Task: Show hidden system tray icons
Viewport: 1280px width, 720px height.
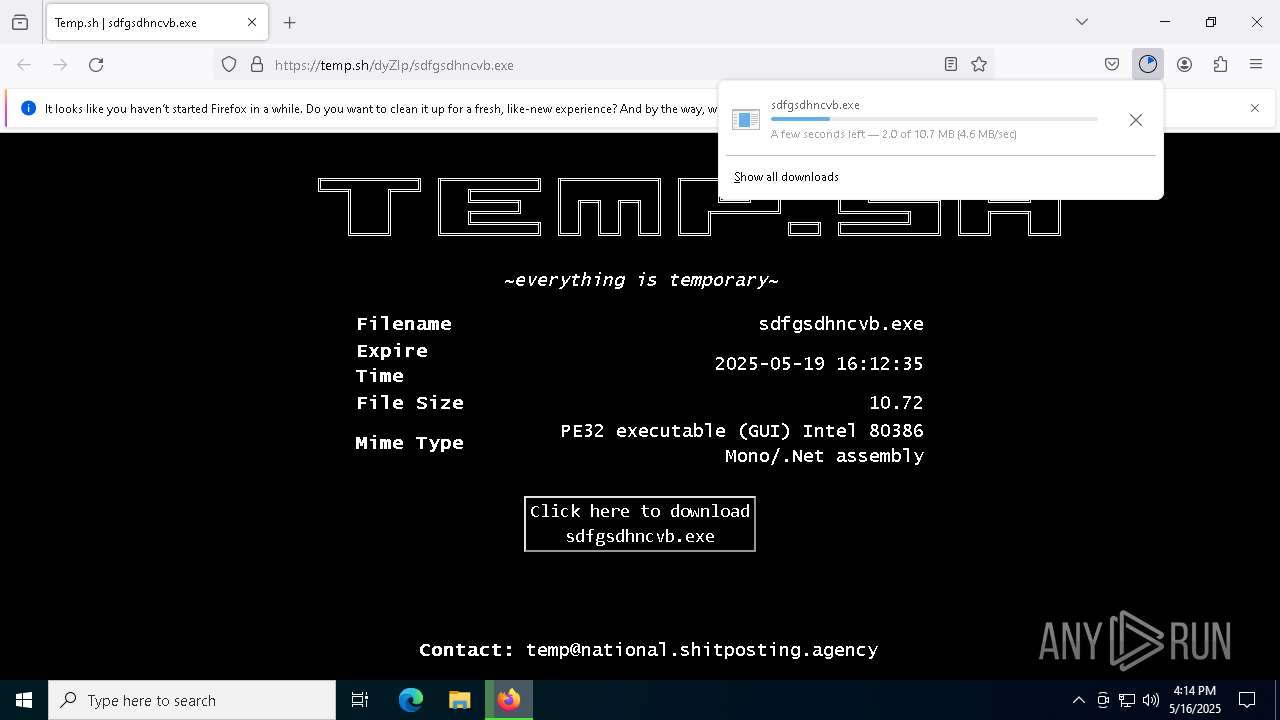Action: 1078,700
